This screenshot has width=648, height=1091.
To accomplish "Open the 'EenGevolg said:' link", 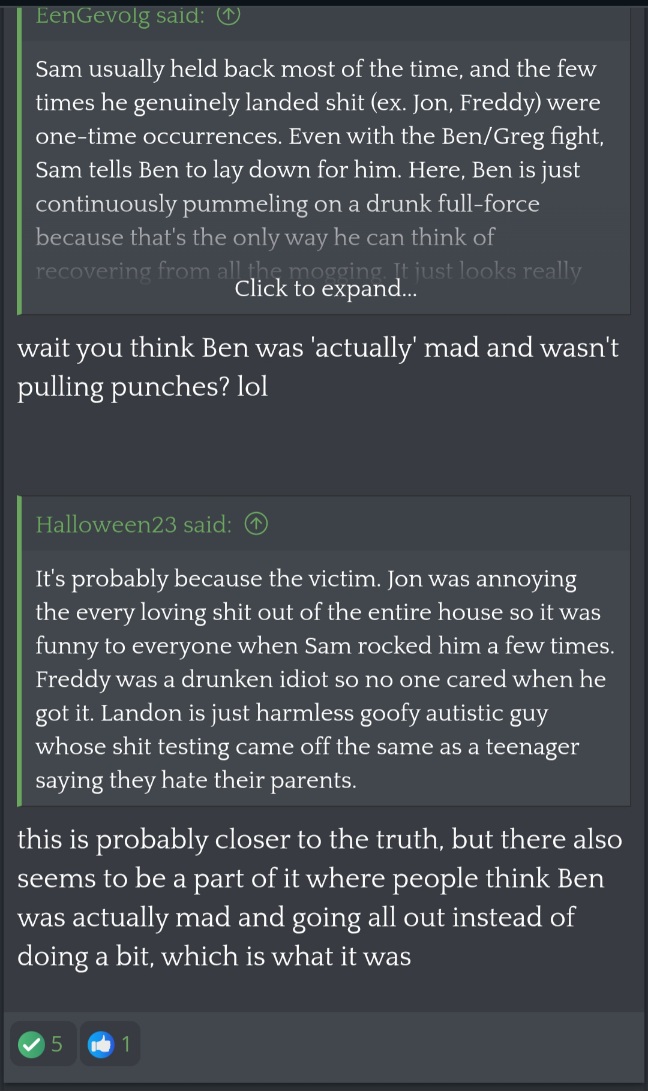I will pos(120,15).
